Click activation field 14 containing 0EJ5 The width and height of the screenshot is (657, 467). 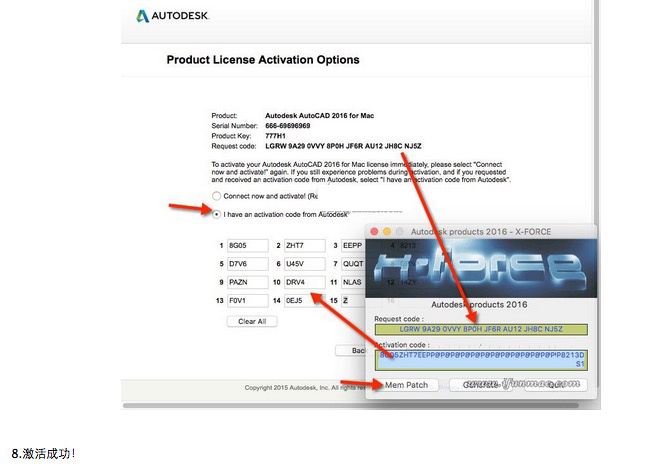pyautogui.click(x=305, y=301)
